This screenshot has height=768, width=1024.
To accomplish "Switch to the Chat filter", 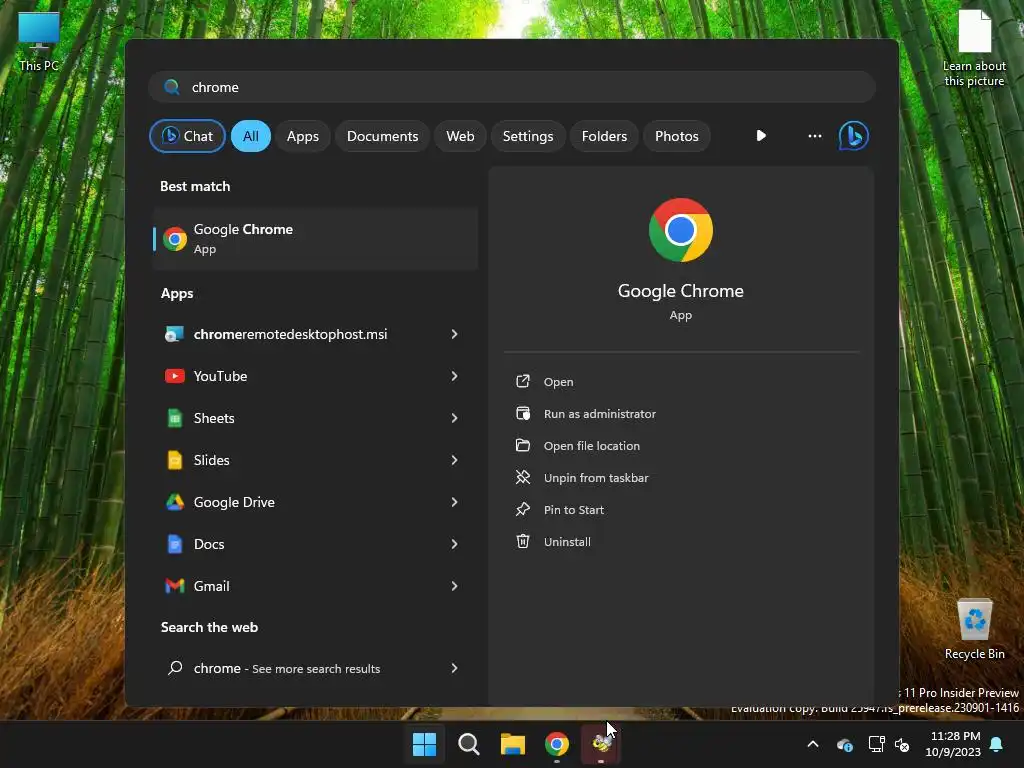I will tap(187, 136).
